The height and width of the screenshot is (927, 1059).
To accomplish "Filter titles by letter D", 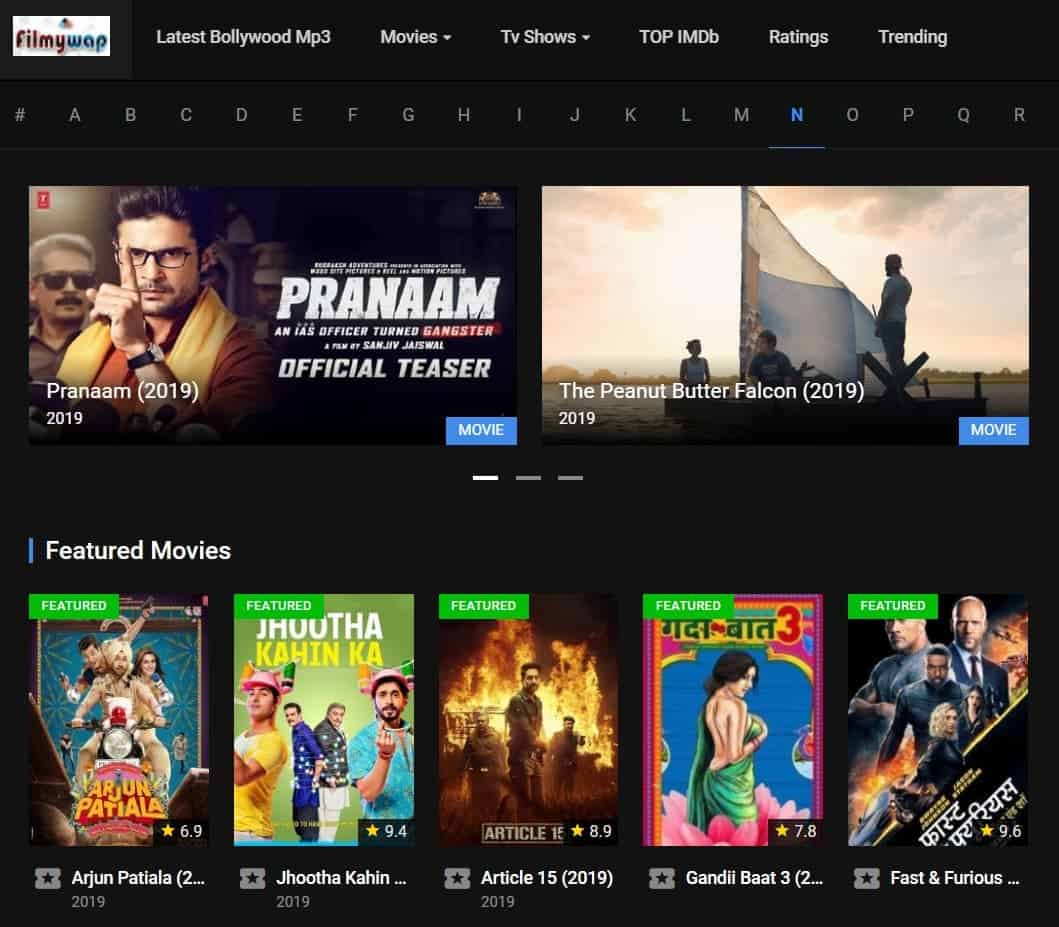I will 242,115.
